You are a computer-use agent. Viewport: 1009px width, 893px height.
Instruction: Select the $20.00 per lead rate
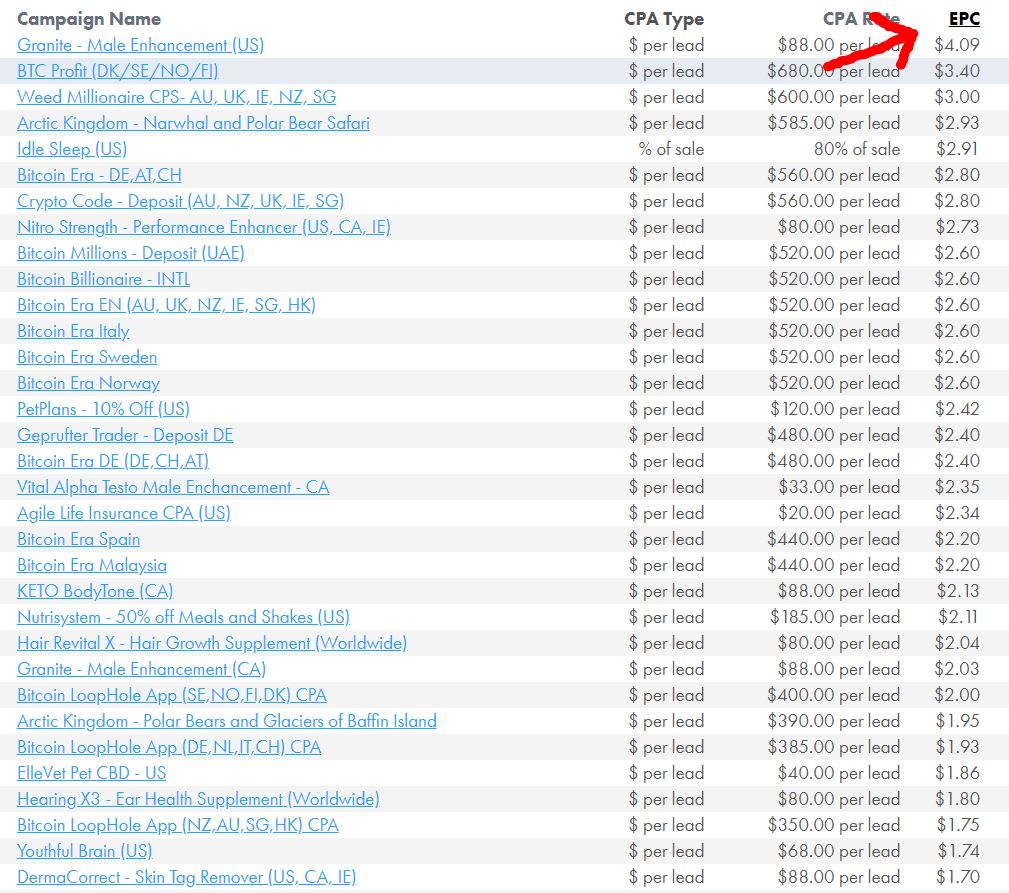pyautogui.click(x=839, y=513)
